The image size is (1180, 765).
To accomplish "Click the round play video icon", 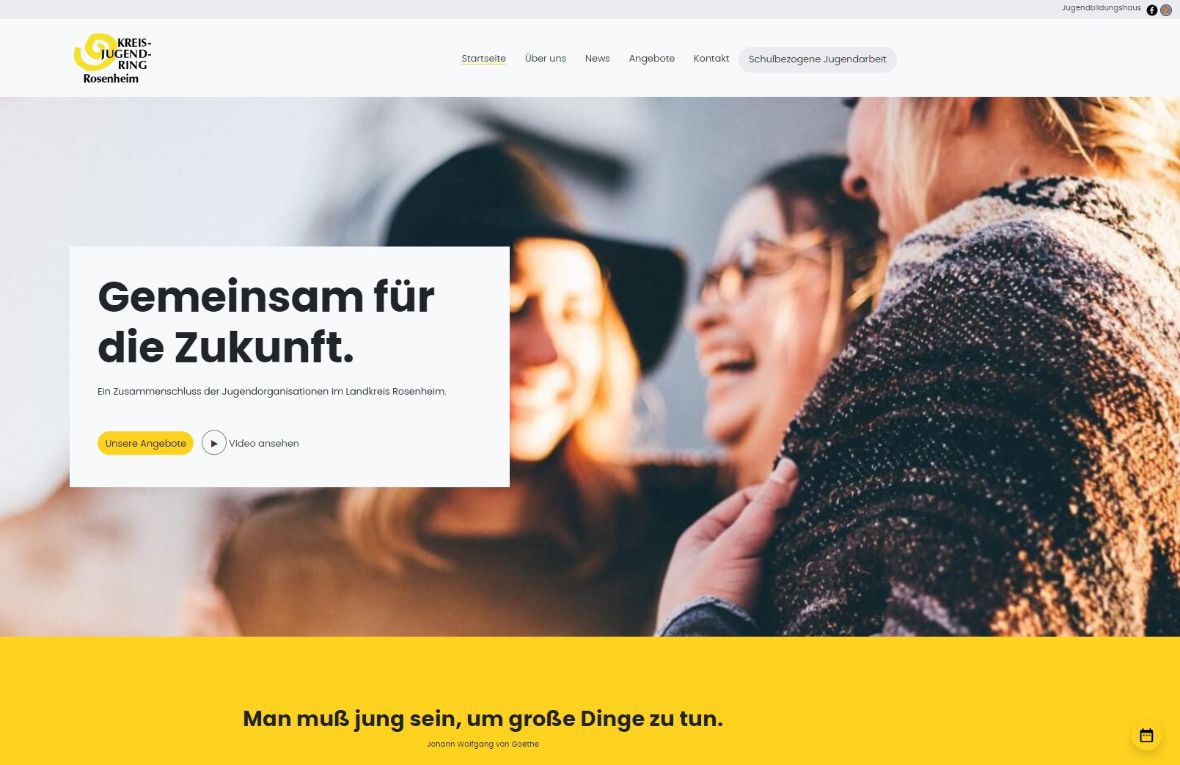I will tap(214, 443).
